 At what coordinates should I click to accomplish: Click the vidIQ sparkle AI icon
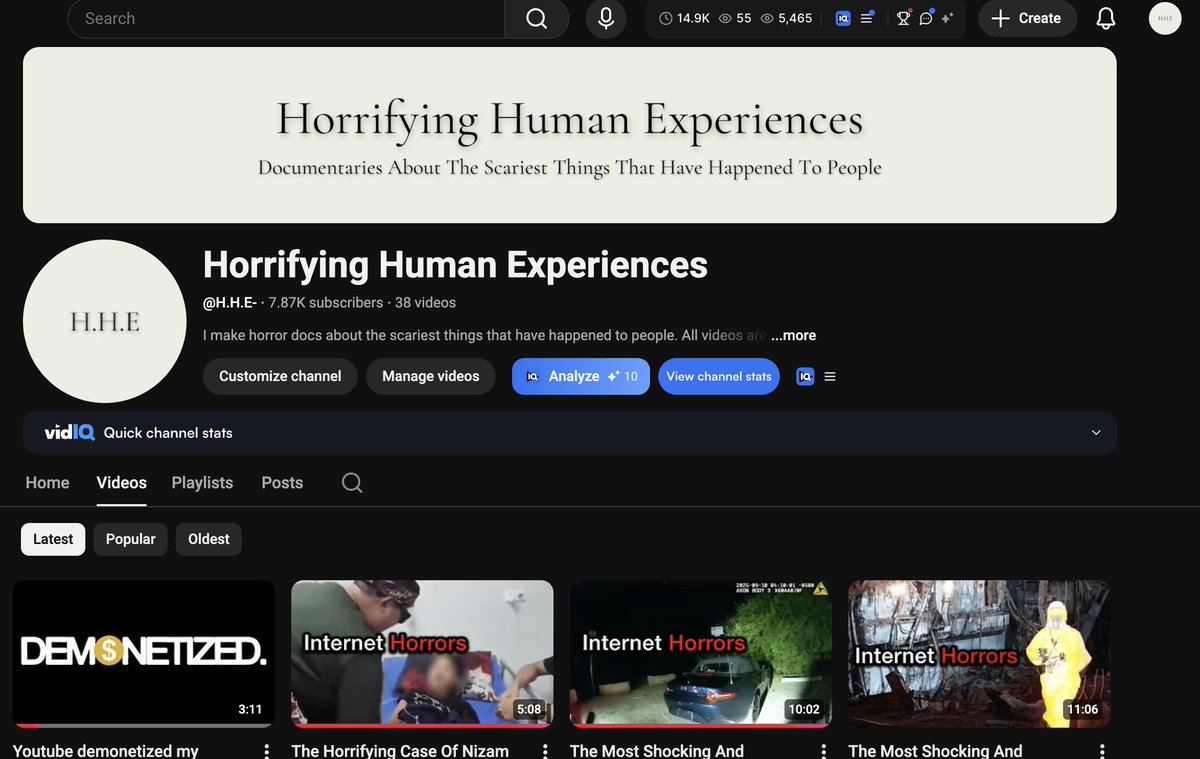click(x=947, y=18)
